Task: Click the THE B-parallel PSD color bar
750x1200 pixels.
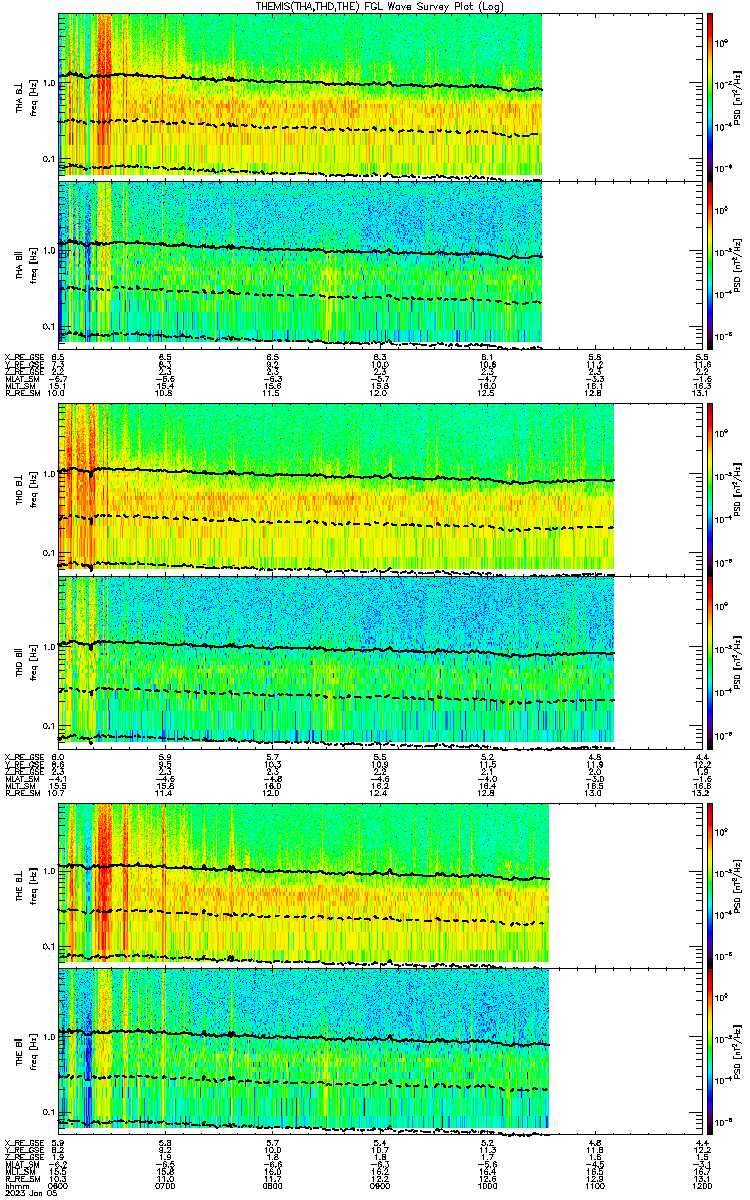Action: [710, 1051]
